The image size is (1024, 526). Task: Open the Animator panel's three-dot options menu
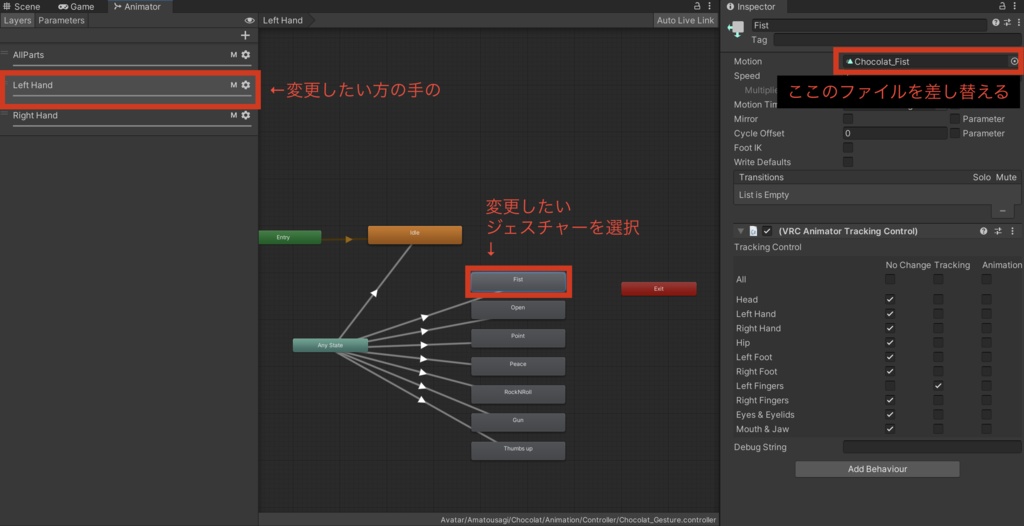pyautogui.click(x=710, y=6)
